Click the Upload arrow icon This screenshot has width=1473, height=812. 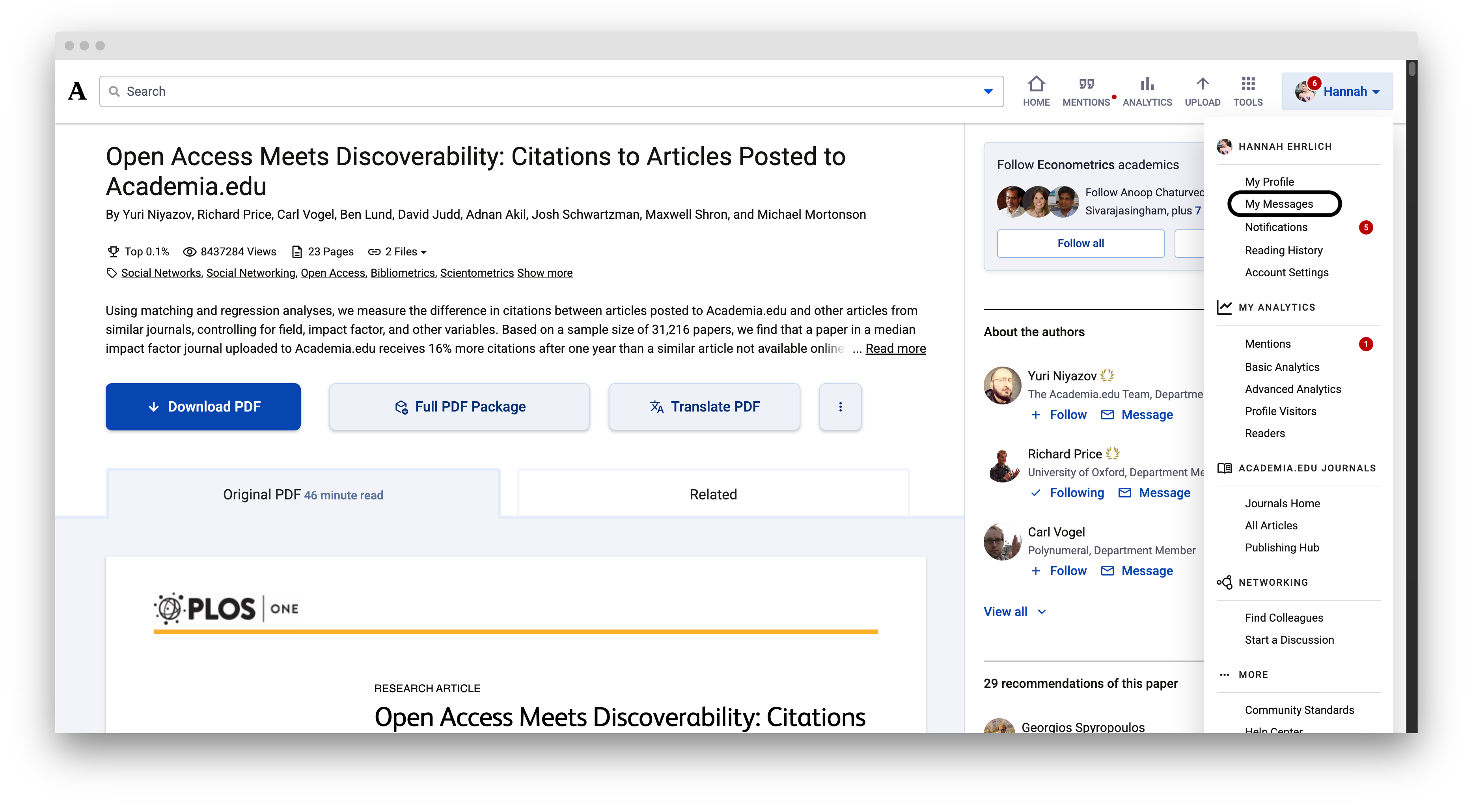(x=1202, y=84)
